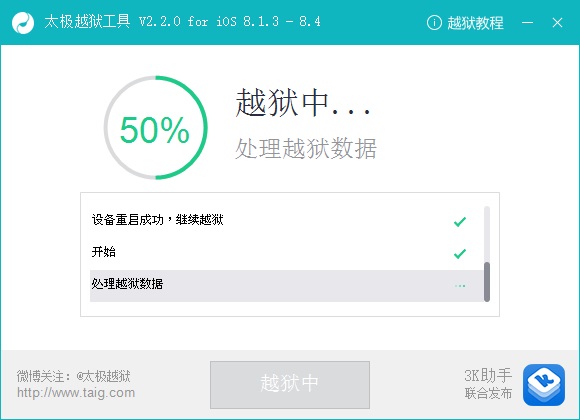This screenshot has height=420, width=580.
Task: Click the pending dots icon for 处理越狱数据
Action: (x=460, y=286)
